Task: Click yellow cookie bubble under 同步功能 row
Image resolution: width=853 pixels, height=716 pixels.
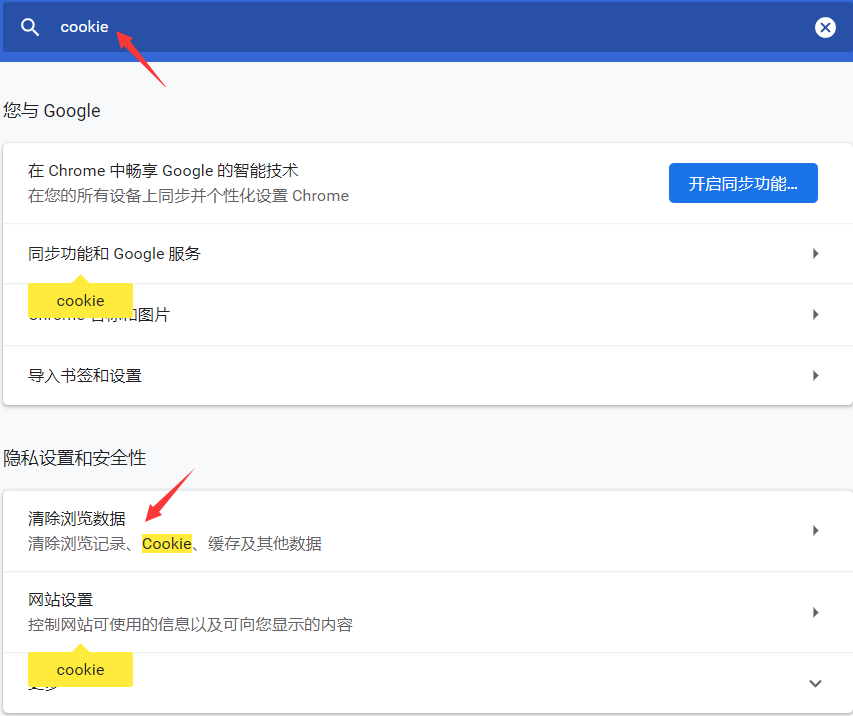Action: point(80,300)
